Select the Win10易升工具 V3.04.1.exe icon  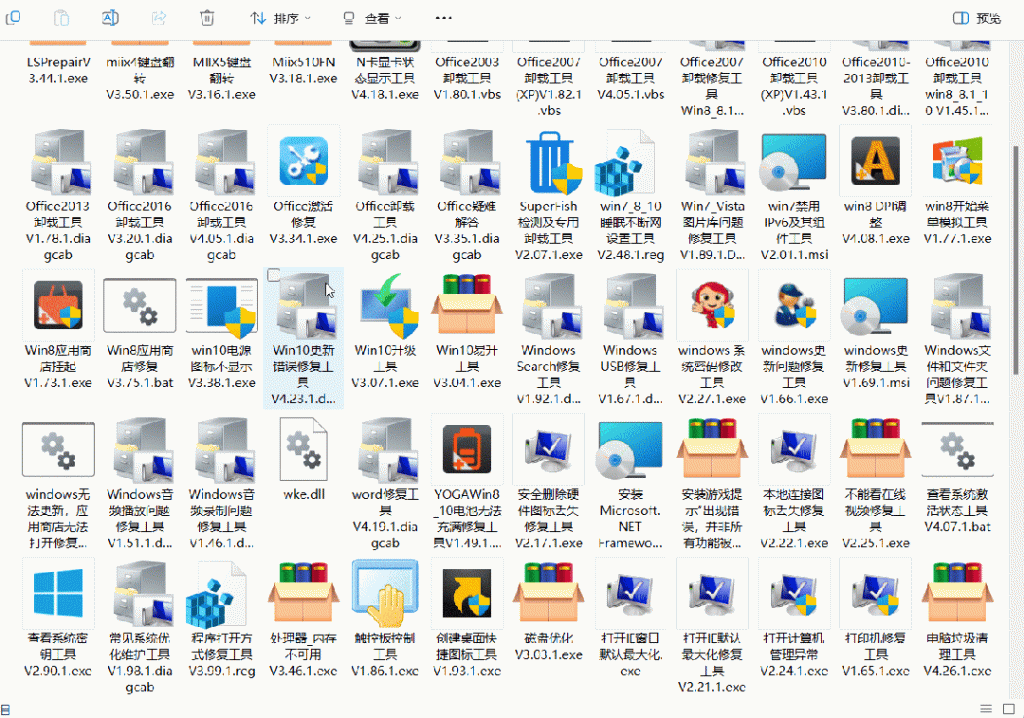[467, 304]
